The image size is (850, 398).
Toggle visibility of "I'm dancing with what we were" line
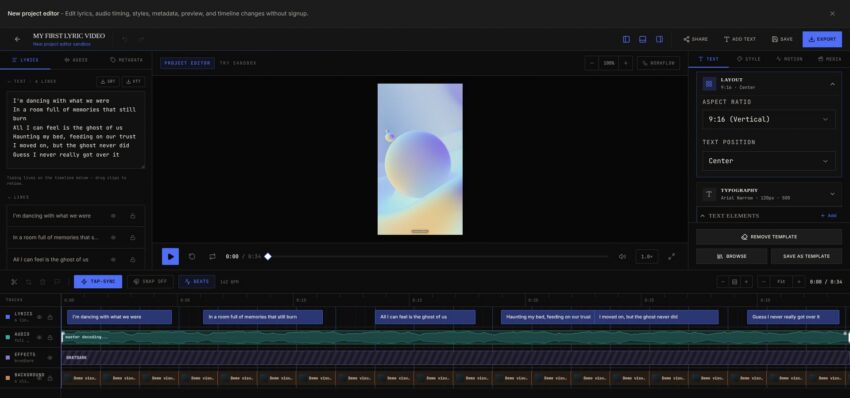tap(113, 216)
